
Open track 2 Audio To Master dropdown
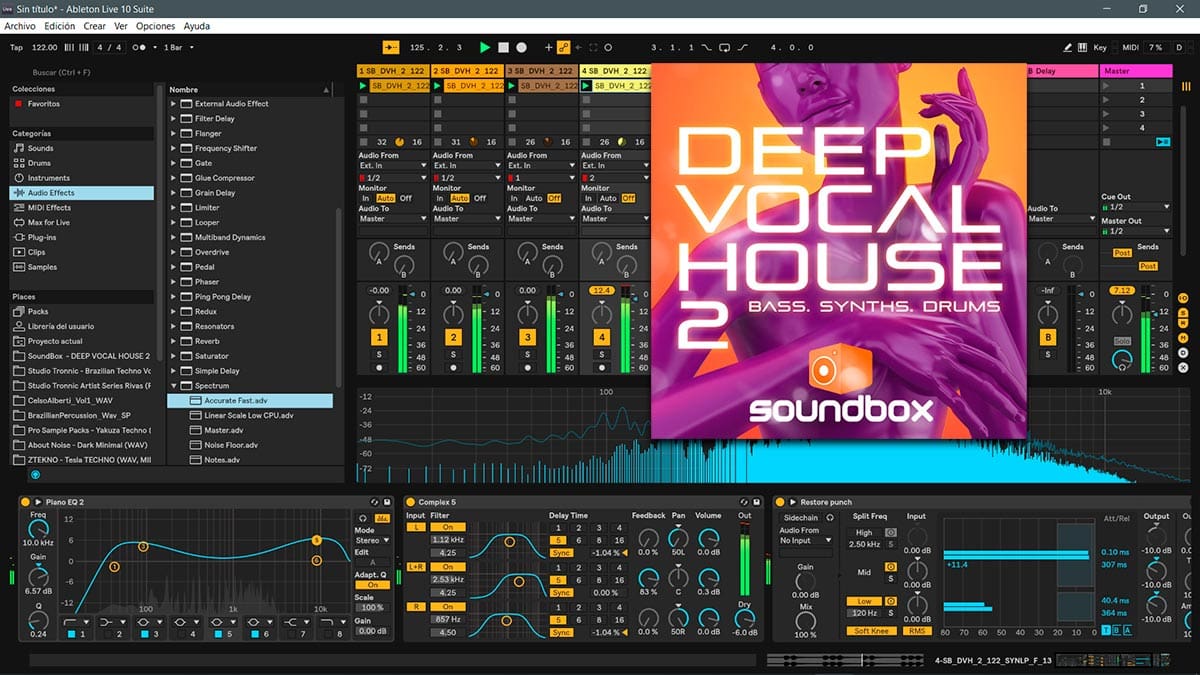click(467, 218)
